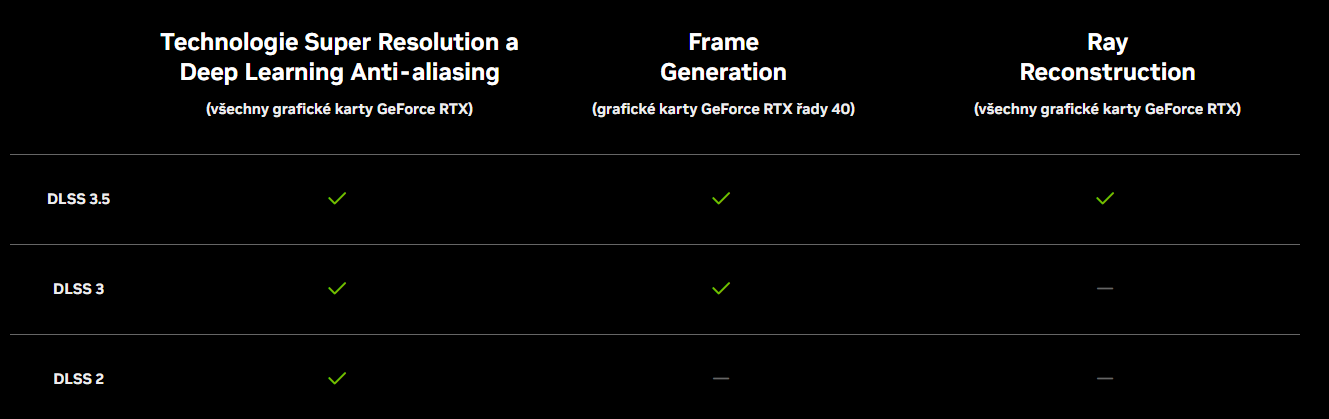Click the subtitle under the Ray Reconstruction heading
The width and height of the screenshot is (1329, 419).
pos(1107,109)
